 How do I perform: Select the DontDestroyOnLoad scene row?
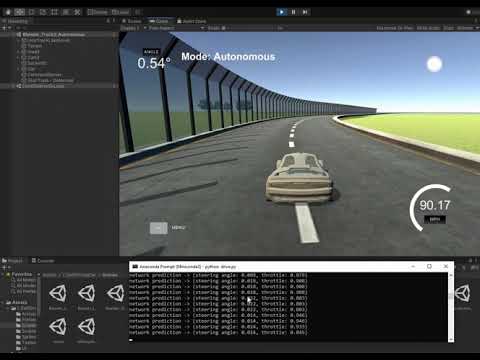coord(59,86)
